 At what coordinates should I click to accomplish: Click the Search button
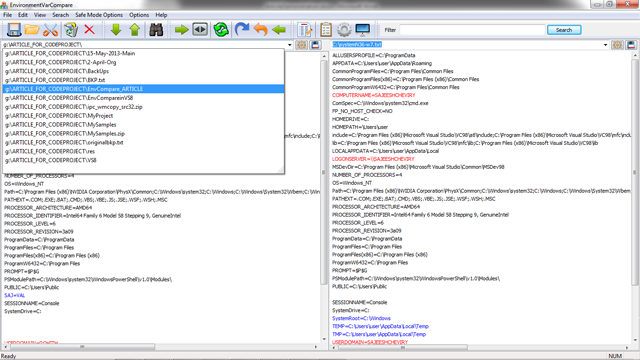564,30
